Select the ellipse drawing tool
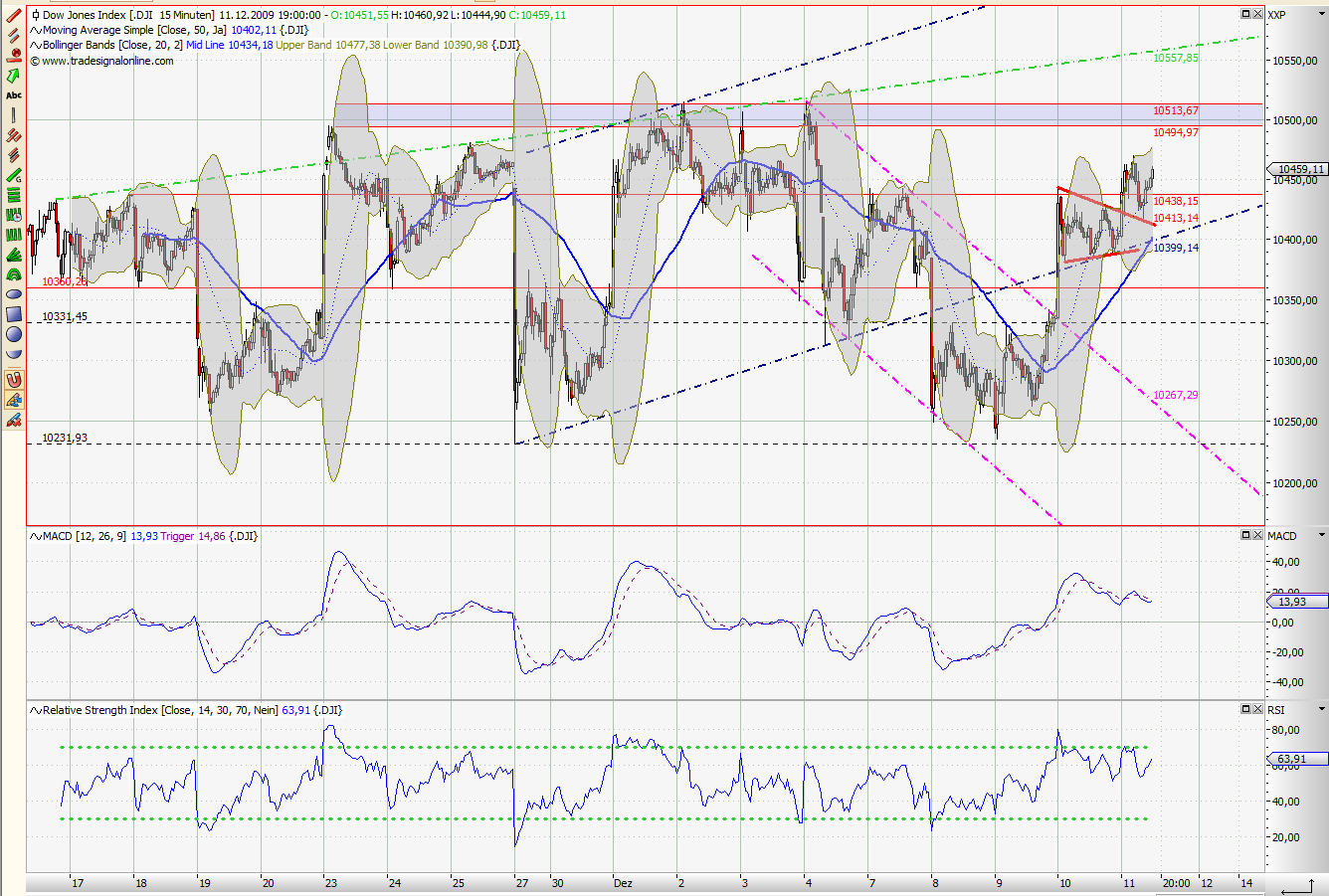This screenshot has height=896, width=1329. tap(14, 293)
